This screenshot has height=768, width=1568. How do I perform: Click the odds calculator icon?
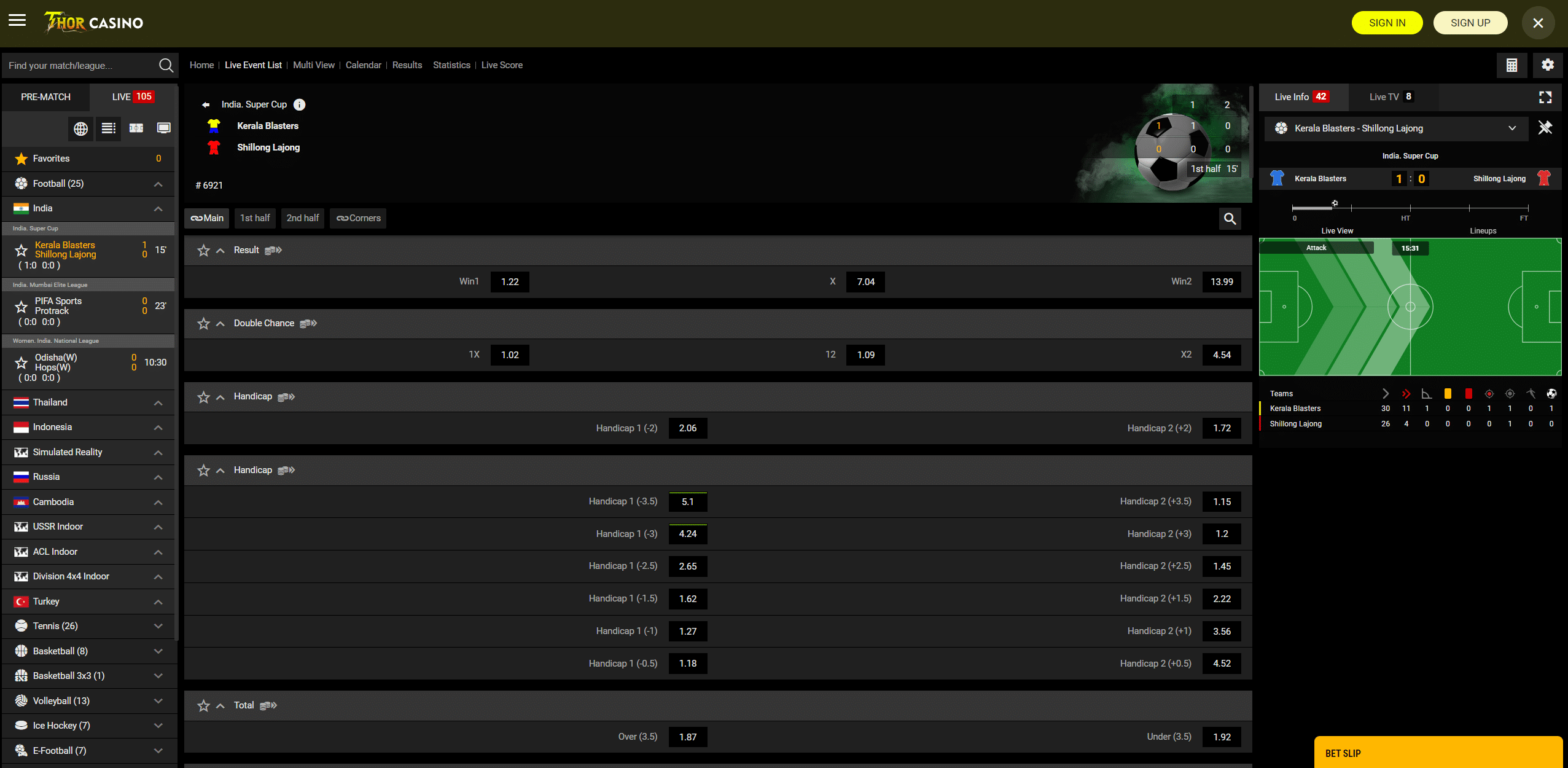(1511, 65)
